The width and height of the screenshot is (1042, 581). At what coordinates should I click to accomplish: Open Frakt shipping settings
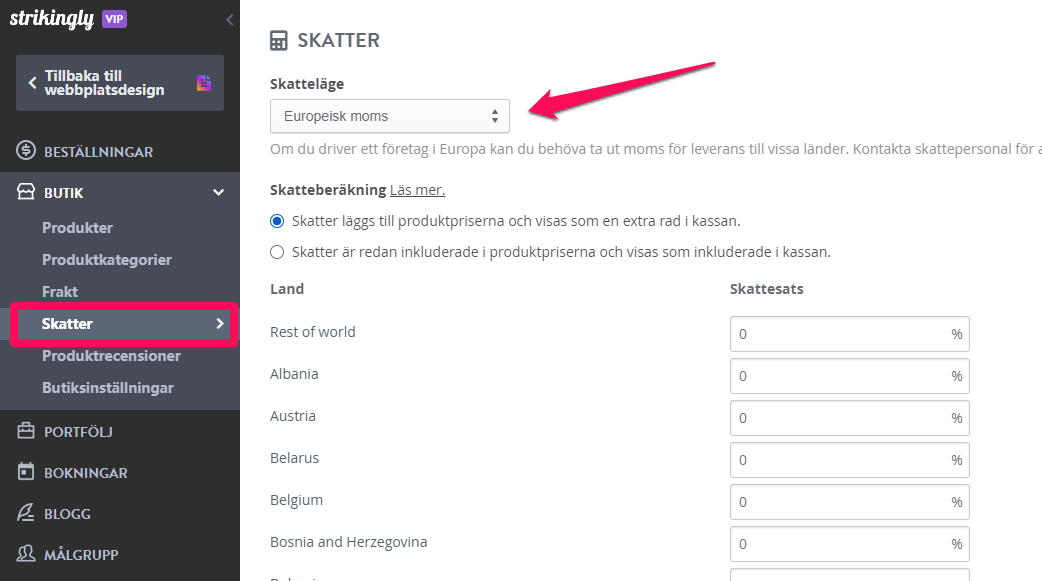tap(60, 291)
